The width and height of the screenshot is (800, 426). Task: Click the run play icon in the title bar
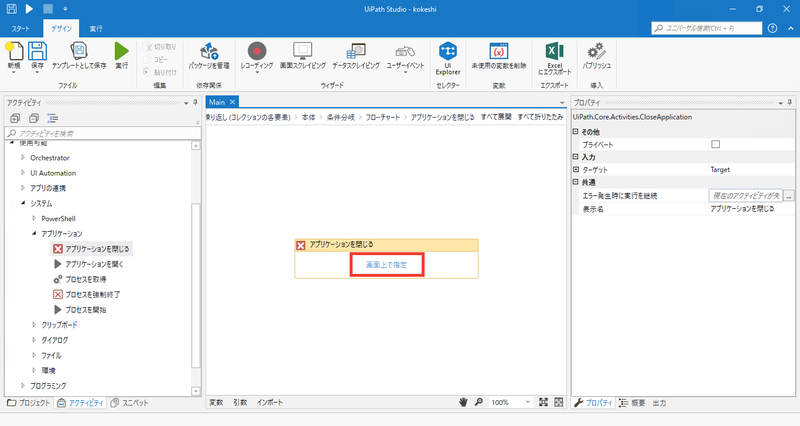(x=29, y=9)
